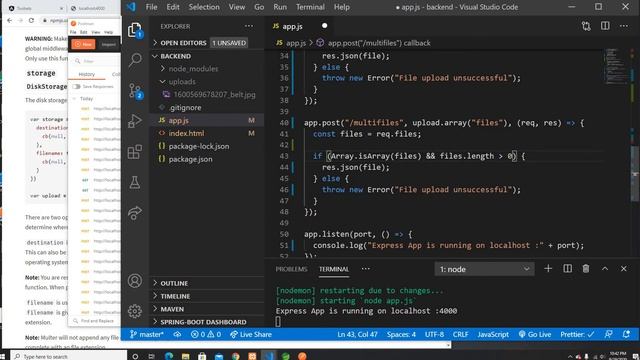Image resolution: width=640 pixels, height=360 pixels.
Task: Toggle Save Responses in Postman window
Action: 76,87
